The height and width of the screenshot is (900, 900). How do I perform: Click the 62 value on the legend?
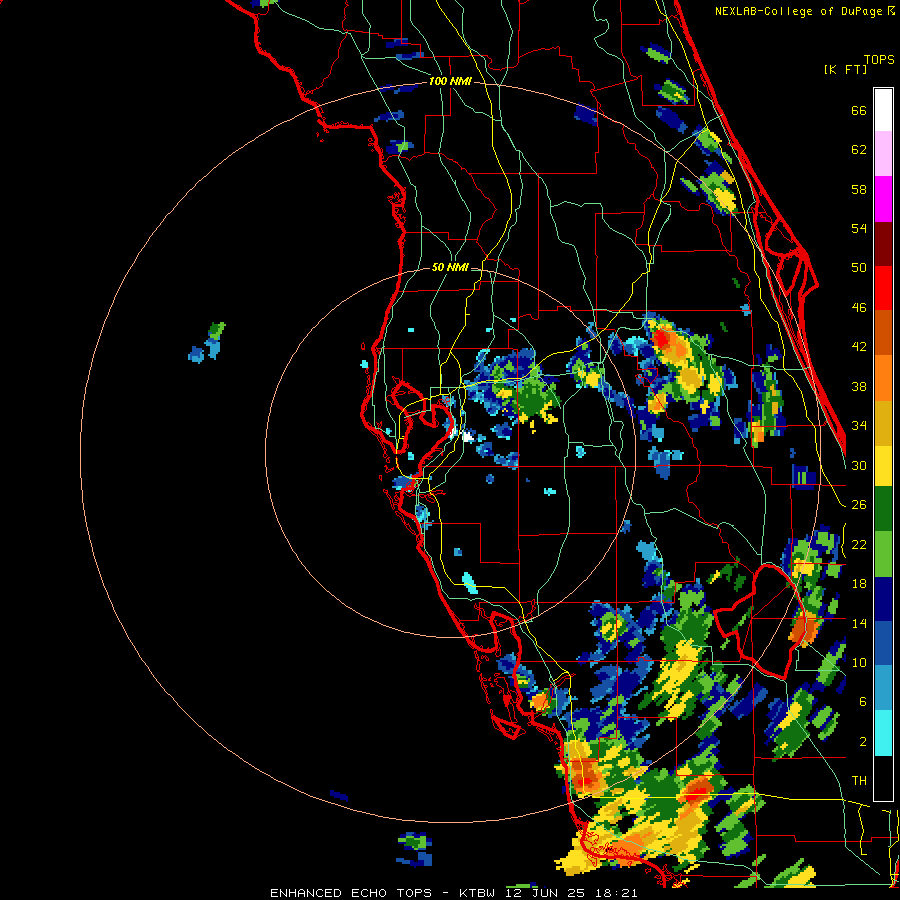point(859,150)
